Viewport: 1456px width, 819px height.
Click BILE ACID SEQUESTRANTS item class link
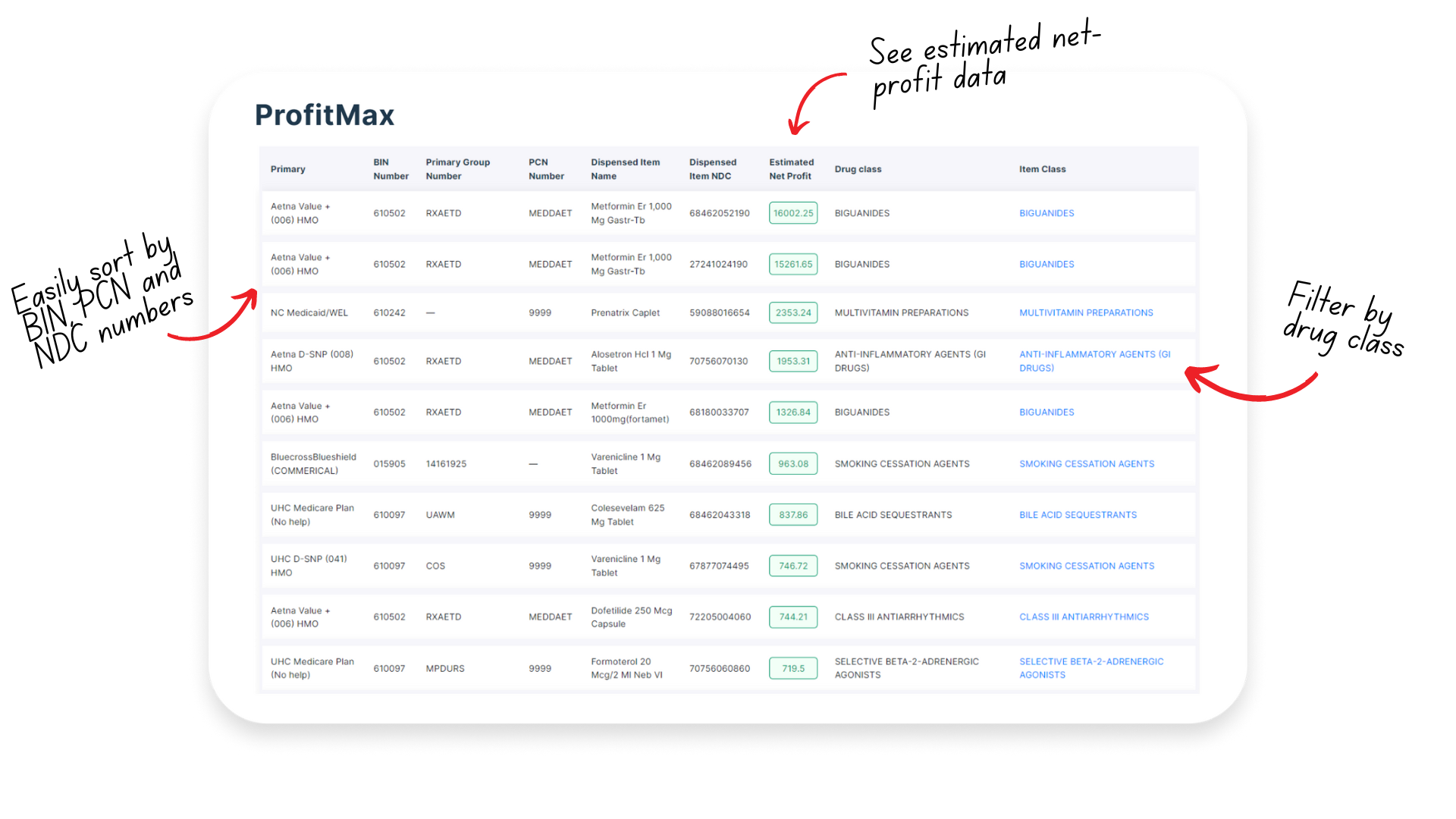click(1078, 515)
